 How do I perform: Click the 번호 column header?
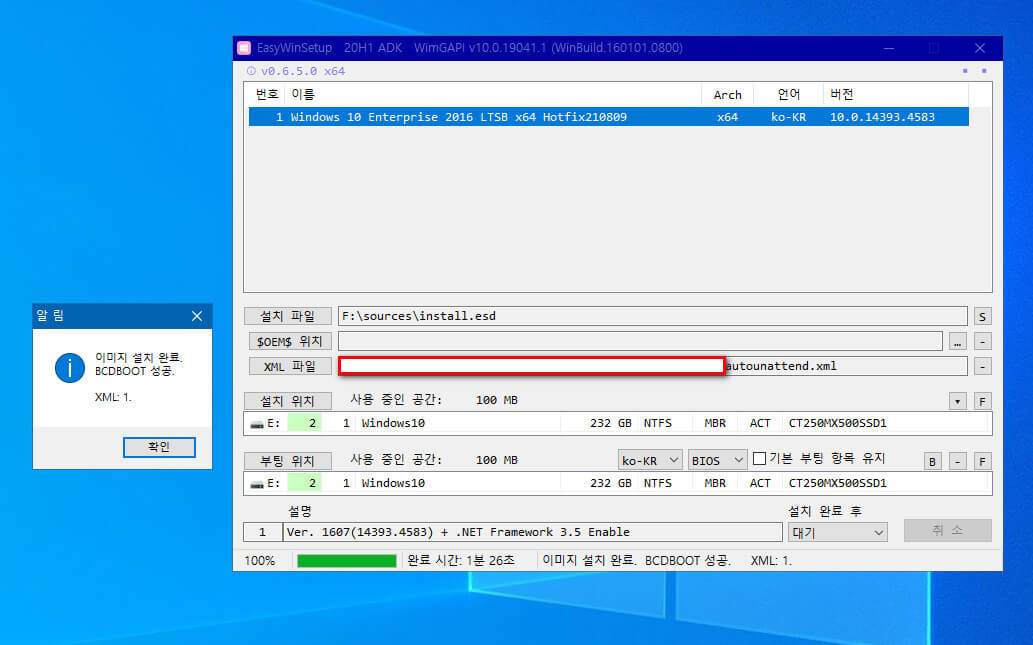[266, 94]
